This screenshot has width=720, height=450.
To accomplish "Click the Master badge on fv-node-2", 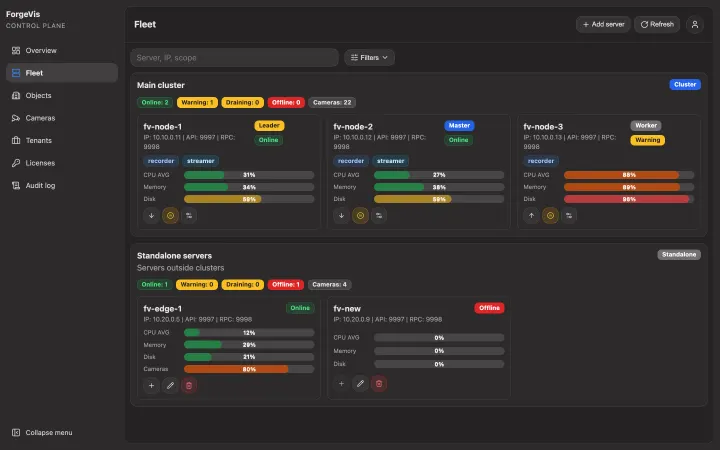I will pyautogui.click(x=459, y=125).
